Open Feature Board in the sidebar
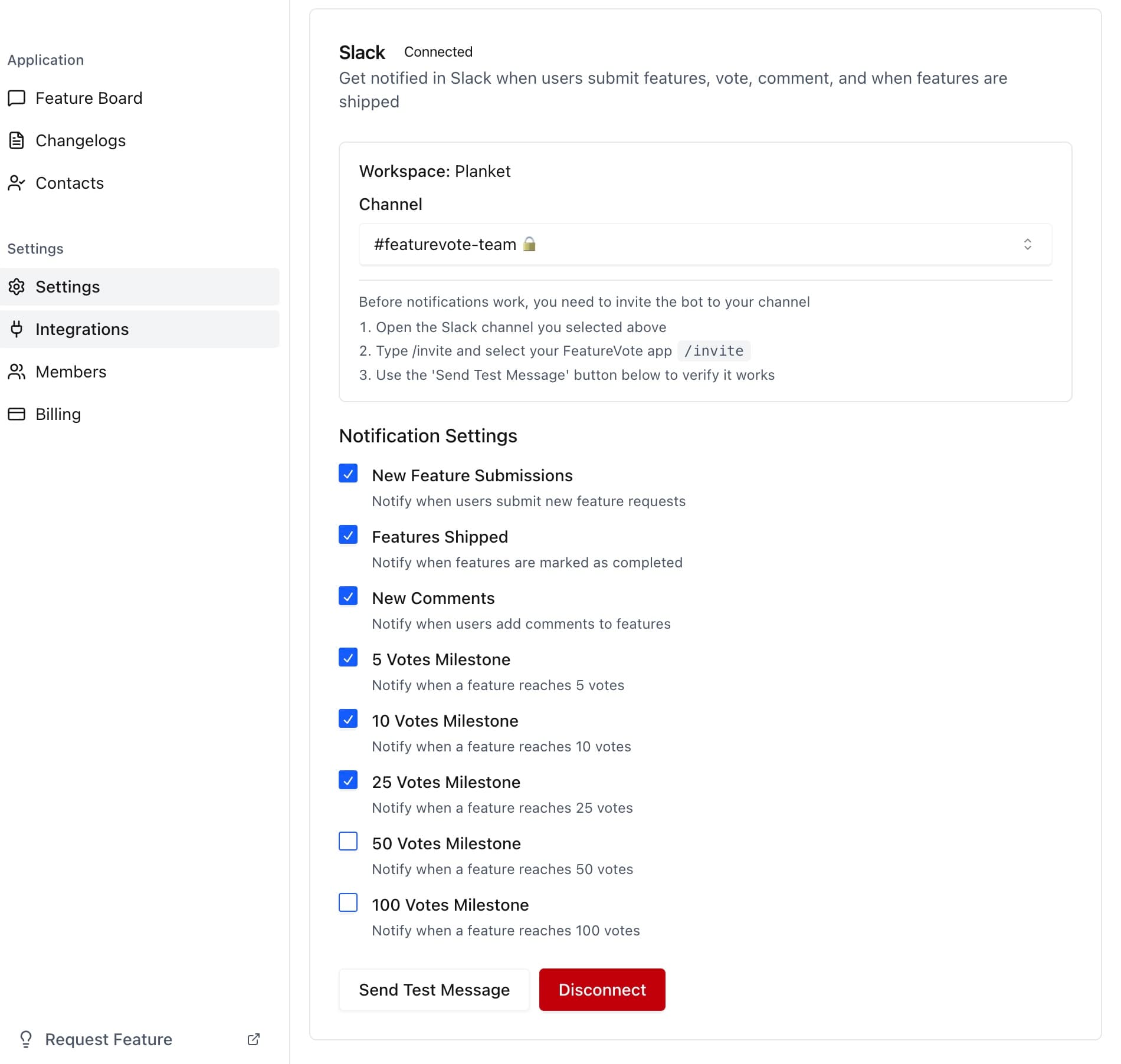1121x1064 pixels. click(x=140, y=98)
